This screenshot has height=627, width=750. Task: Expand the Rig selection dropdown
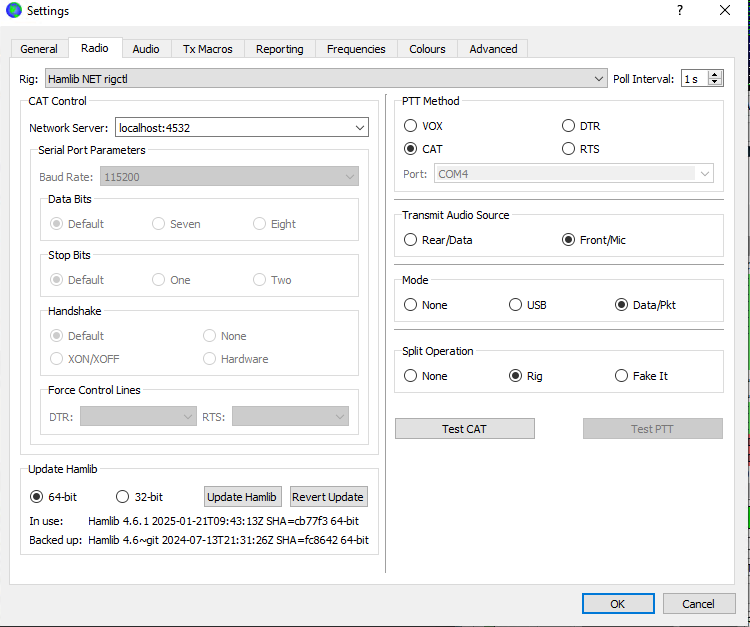[x=599, y=78]
